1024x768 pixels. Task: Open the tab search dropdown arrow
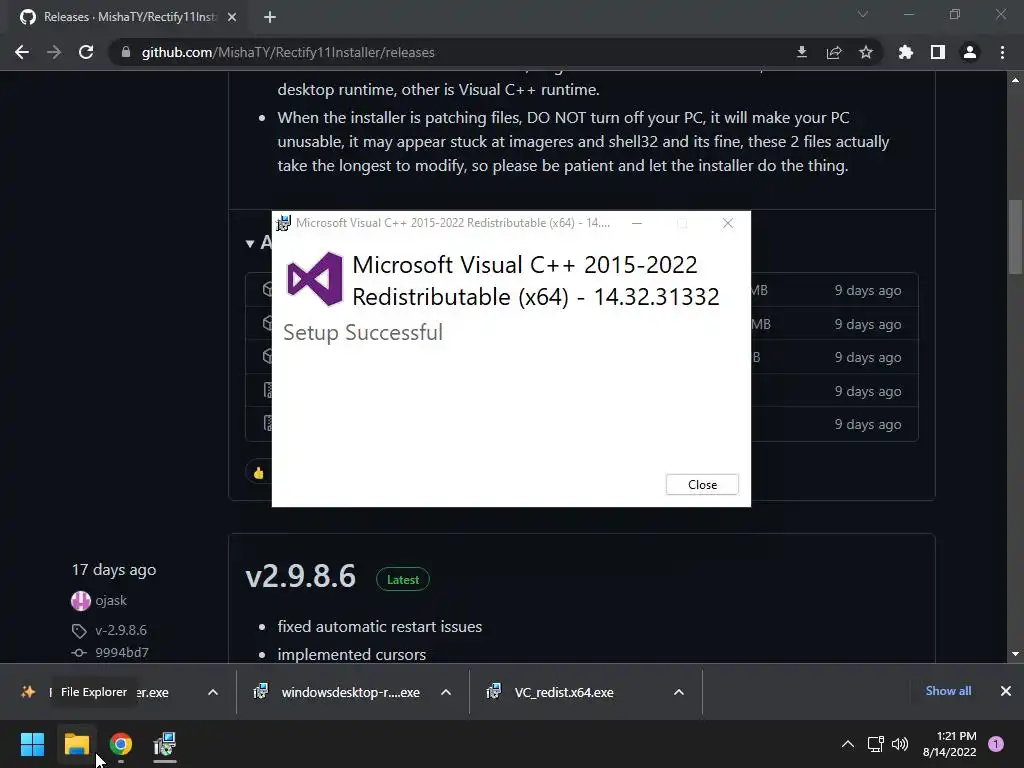point(863,14)
